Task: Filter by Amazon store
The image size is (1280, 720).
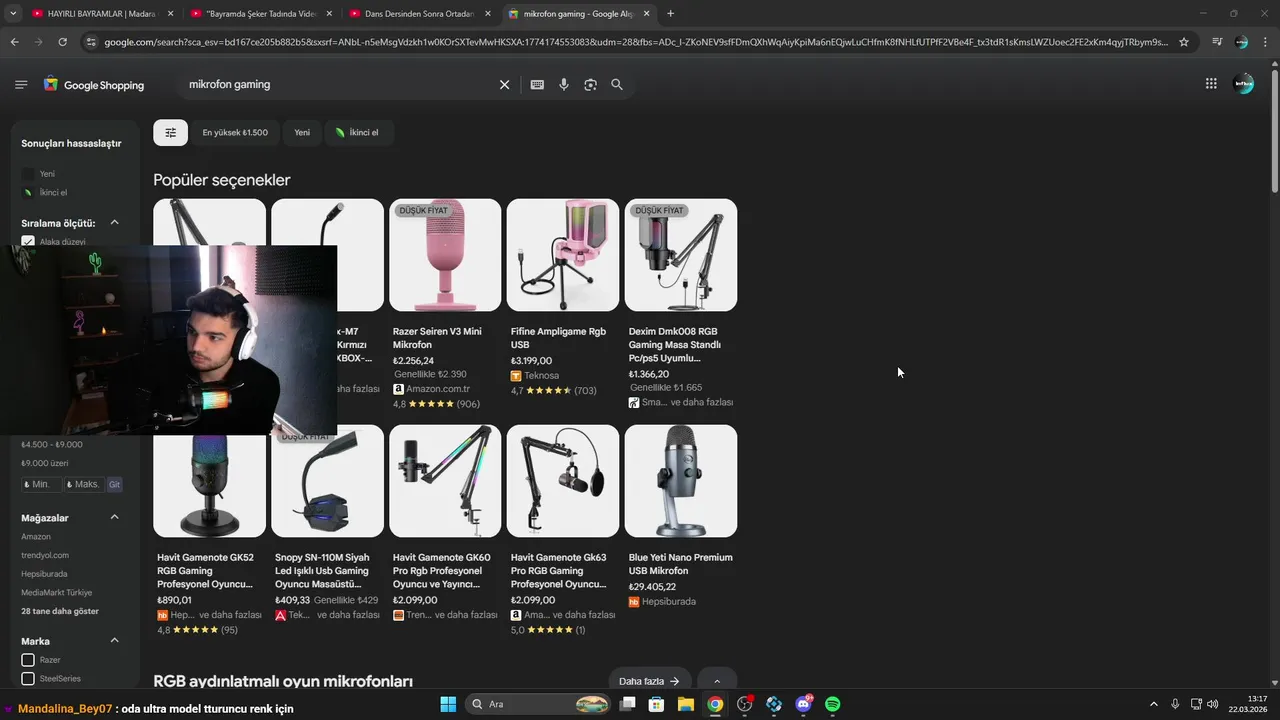Action: 36,537
